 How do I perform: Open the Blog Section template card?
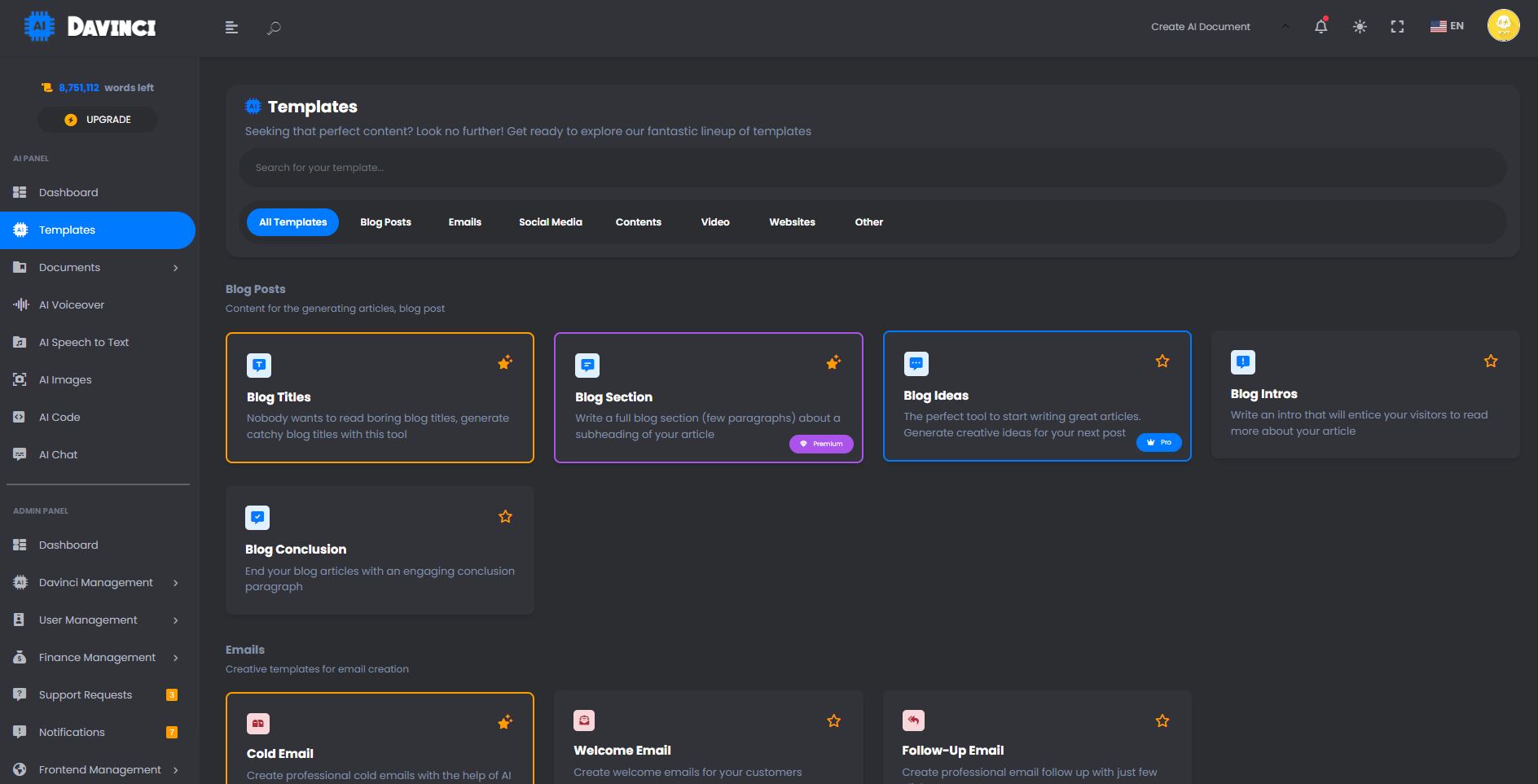708,397
